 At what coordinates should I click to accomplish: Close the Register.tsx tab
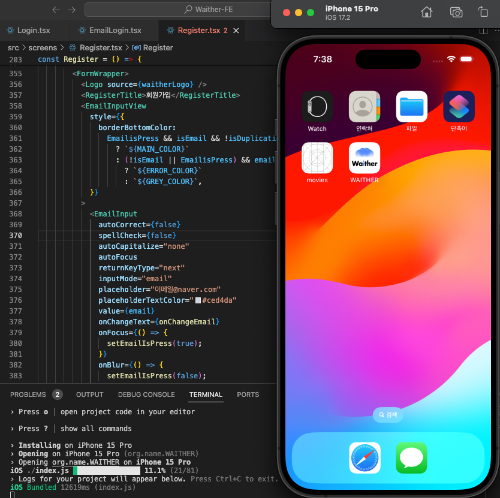click(236, 31)
